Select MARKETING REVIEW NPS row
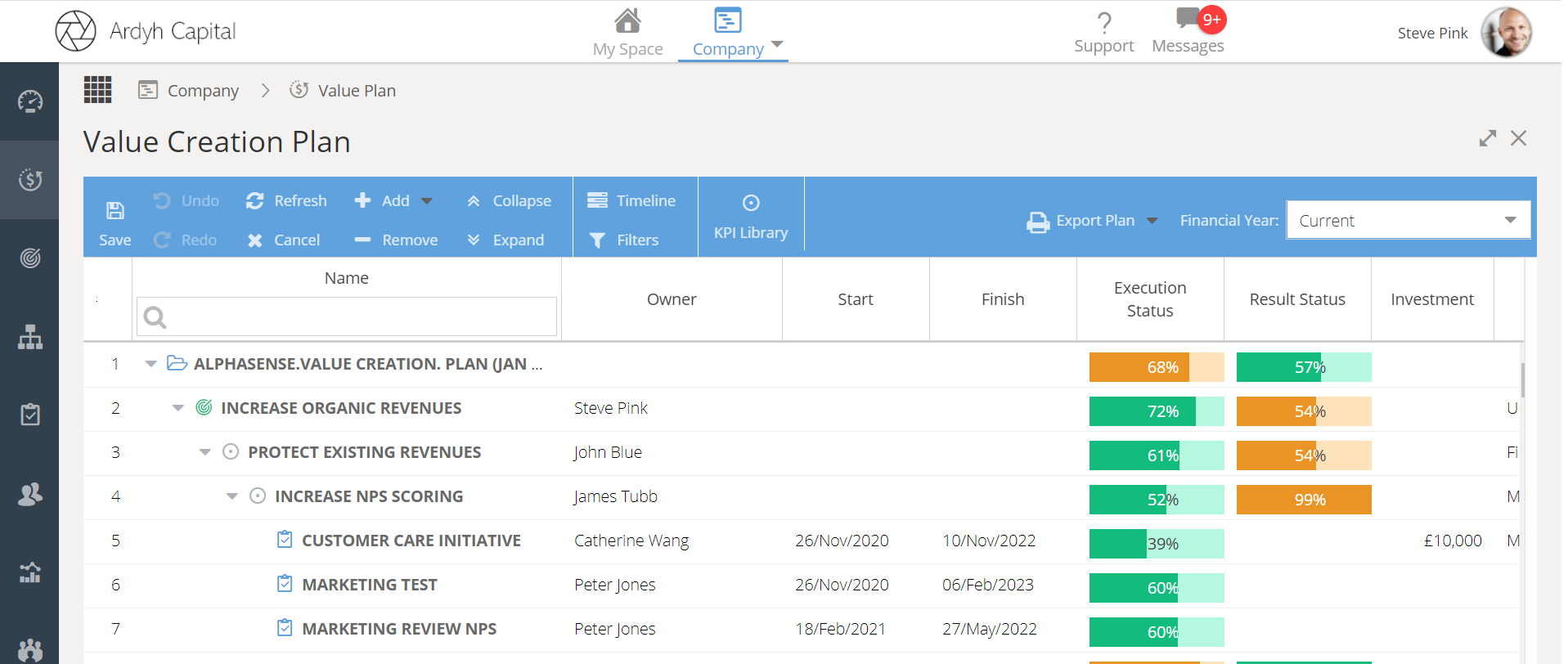The image size is (1568, 664). [802, 629]
